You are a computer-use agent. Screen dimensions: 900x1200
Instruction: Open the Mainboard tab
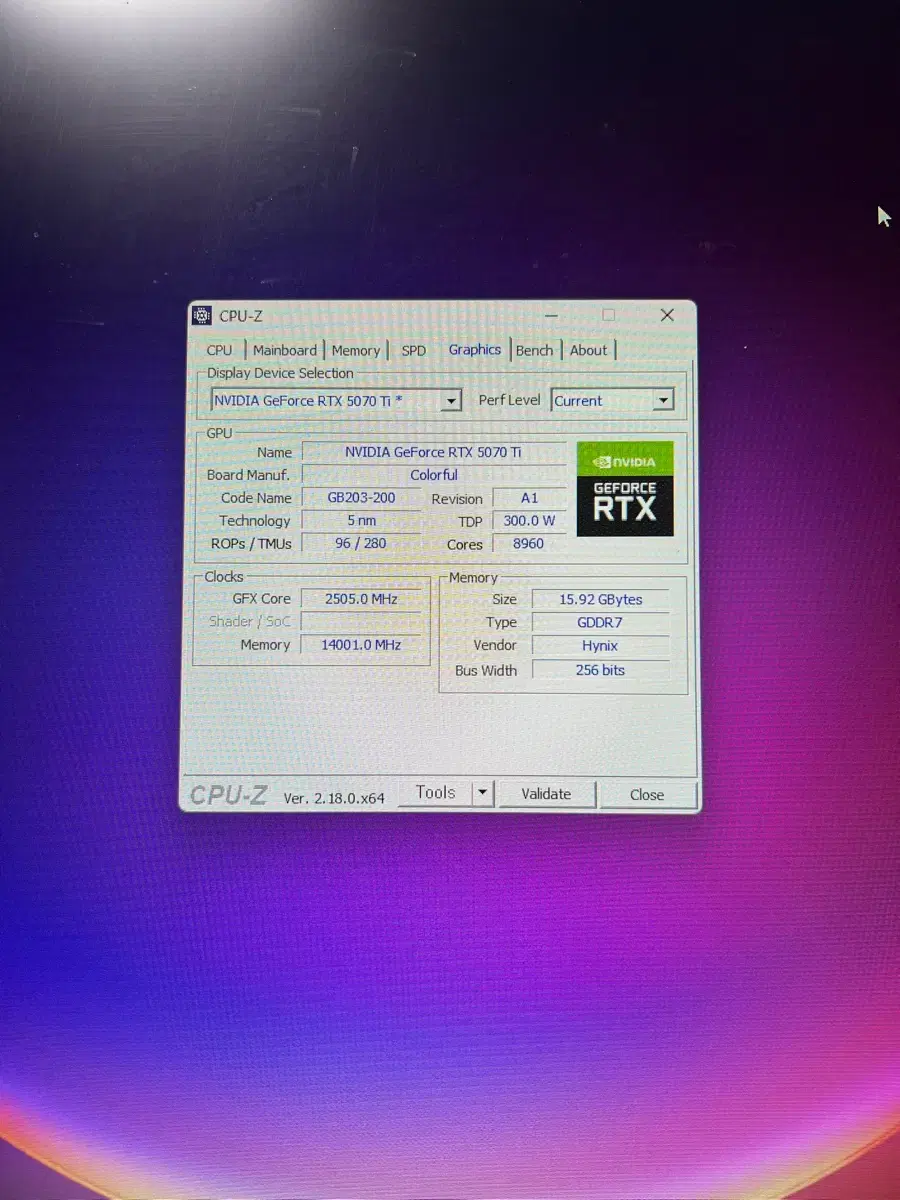coord(285,350)
